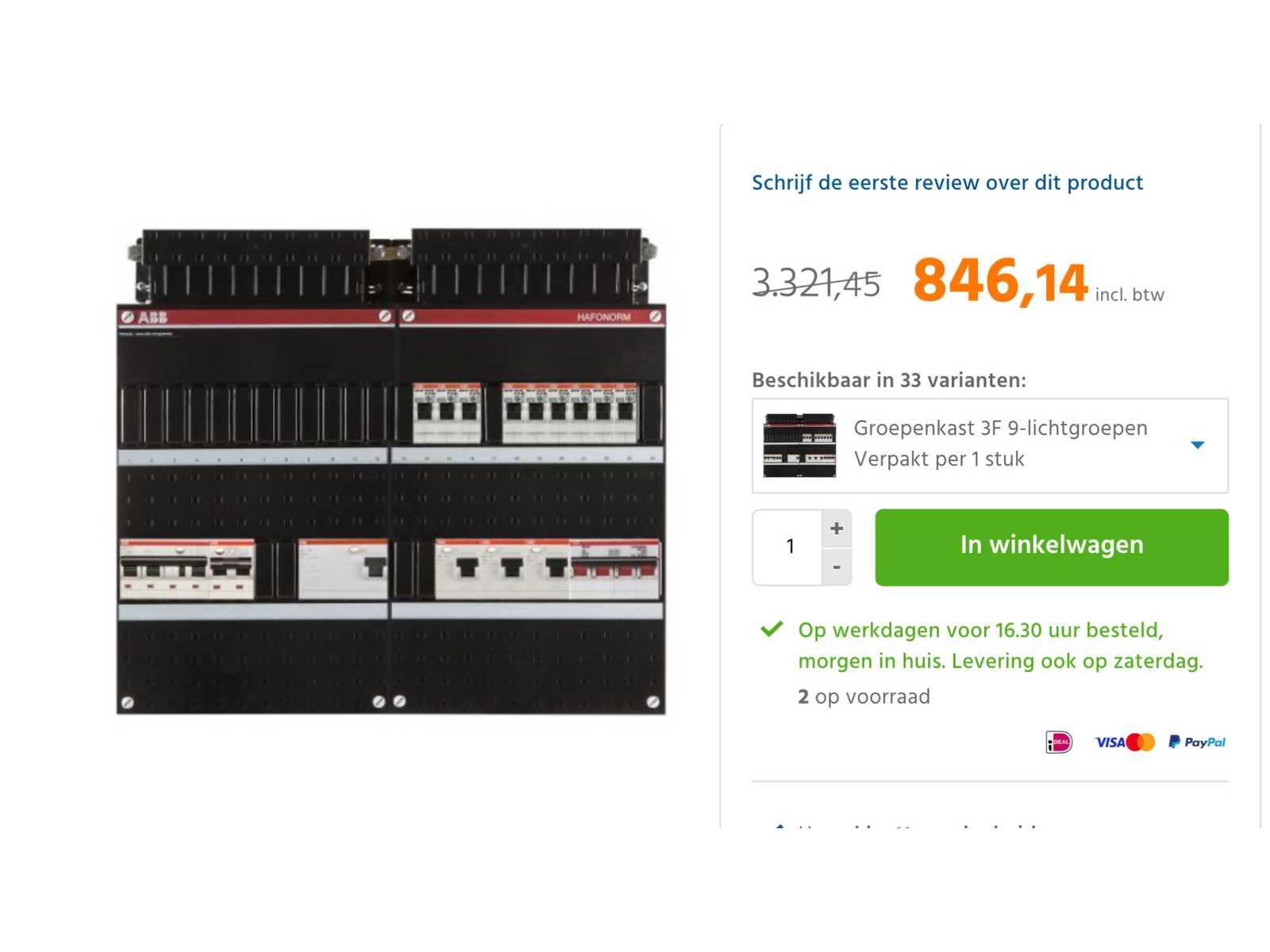The height and width of the screenshot is (952, 1270).
Task: Click the orange 846,14 sale price
Action: coord(1000,282)
